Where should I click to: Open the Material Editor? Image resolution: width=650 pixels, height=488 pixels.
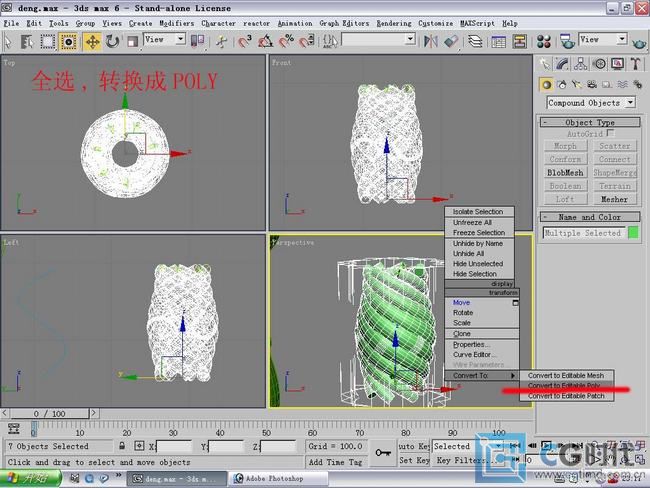[543, 41]
